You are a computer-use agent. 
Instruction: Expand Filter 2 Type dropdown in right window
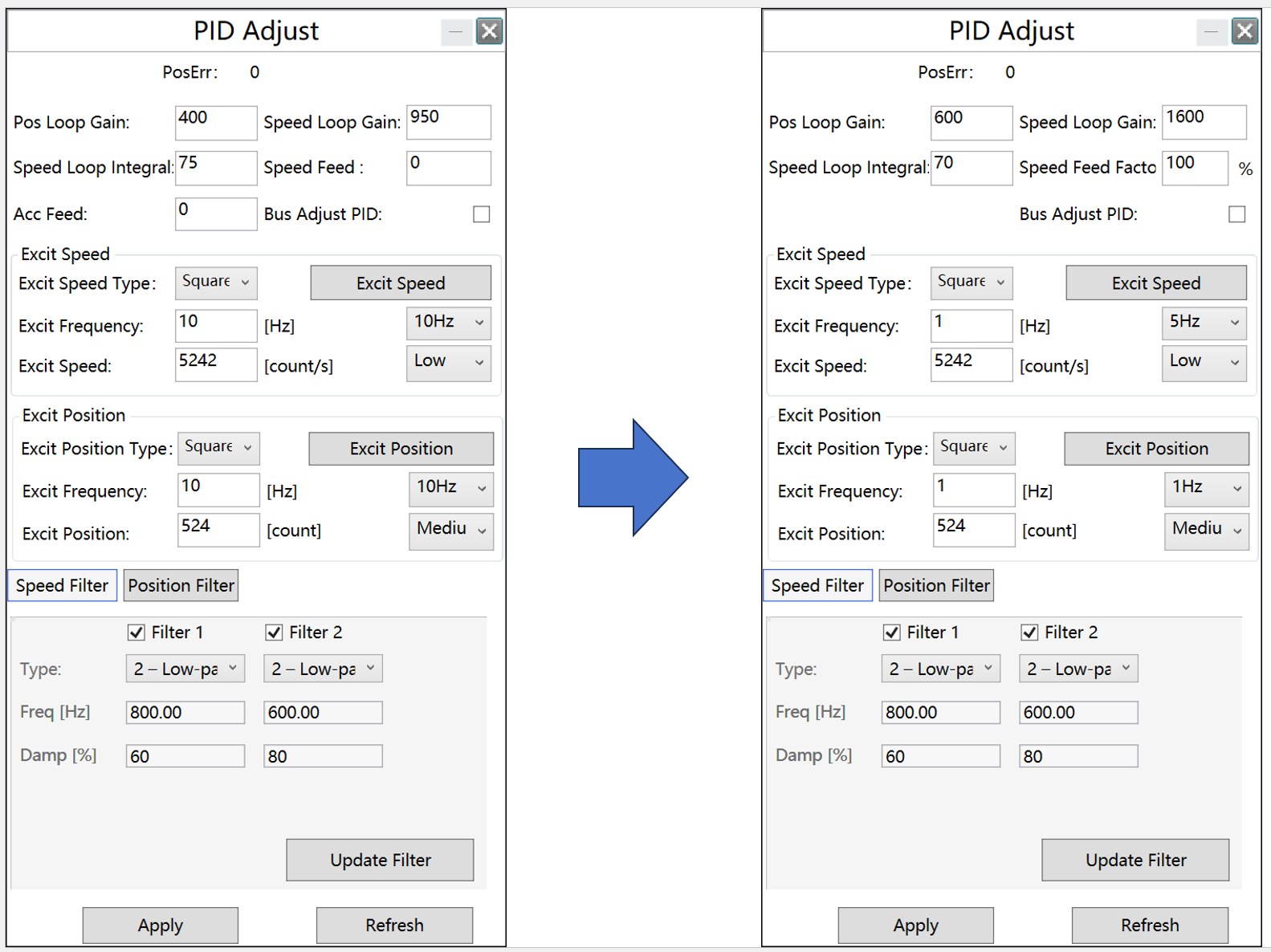coord(1077,669)
